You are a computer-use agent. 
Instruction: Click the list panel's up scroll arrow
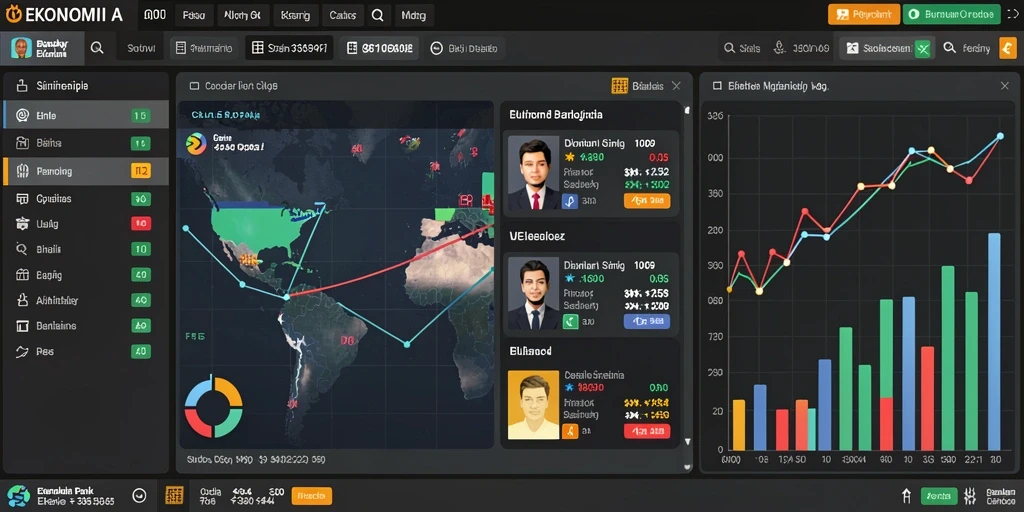pos(687,110)
